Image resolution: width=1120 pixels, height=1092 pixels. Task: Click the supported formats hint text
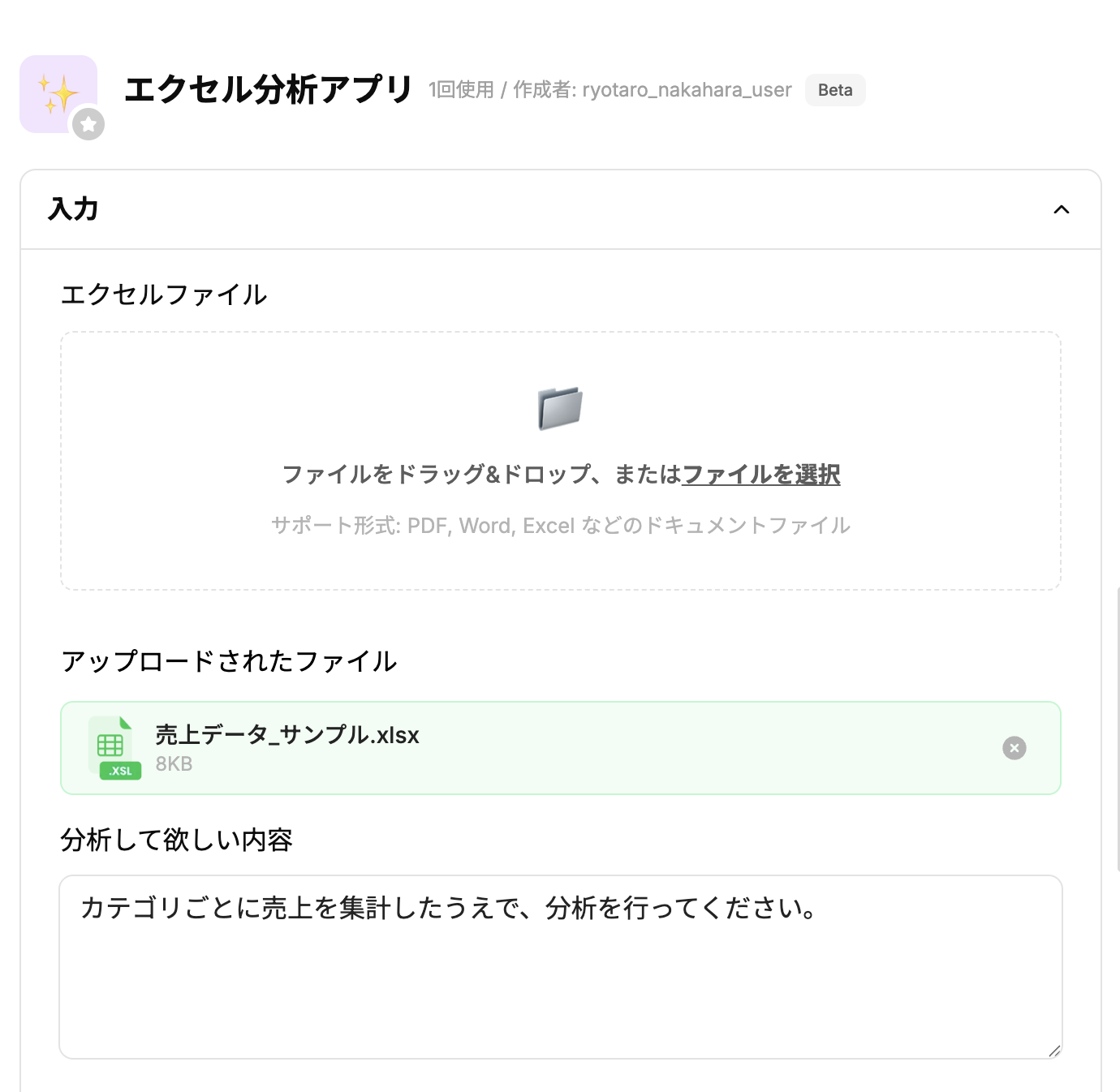point(560,526)
